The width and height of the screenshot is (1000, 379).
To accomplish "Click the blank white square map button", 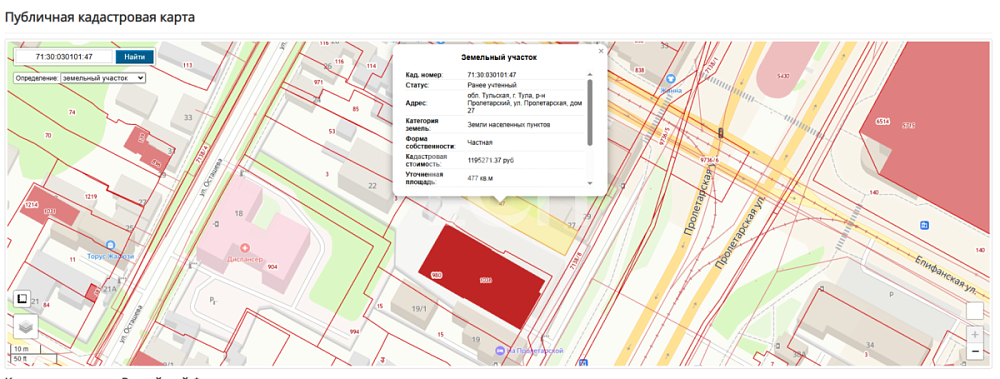I will pos(974,311).
